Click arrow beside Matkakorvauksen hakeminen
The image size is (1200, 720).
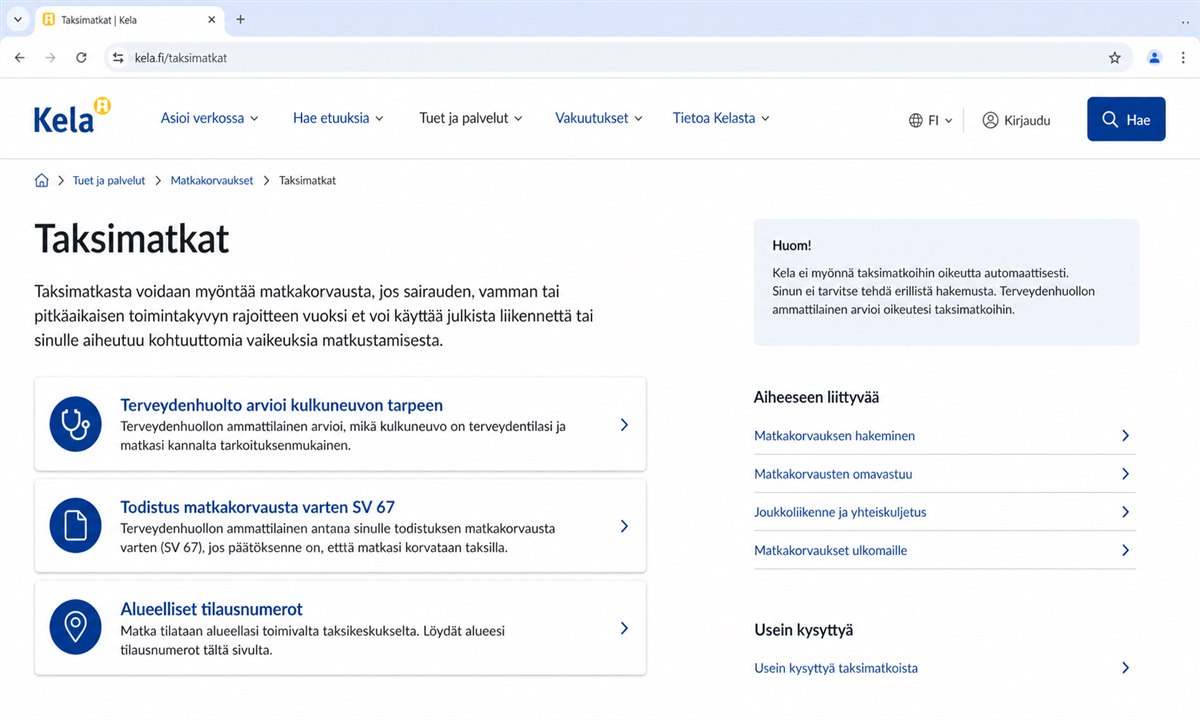(1125, 436)
